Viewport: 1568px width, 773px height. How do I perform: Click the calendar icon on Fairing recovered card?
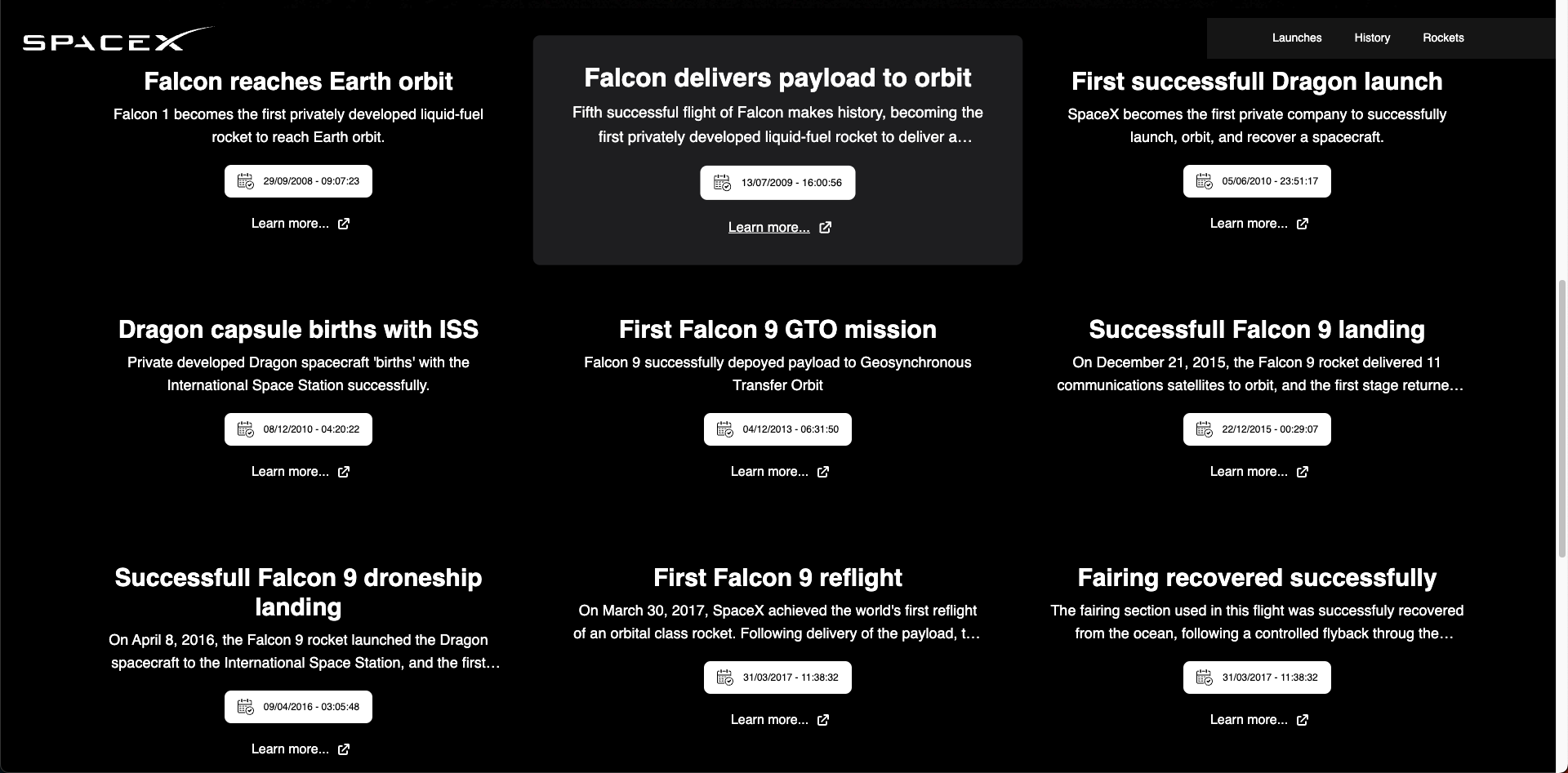coord(1205,677)
